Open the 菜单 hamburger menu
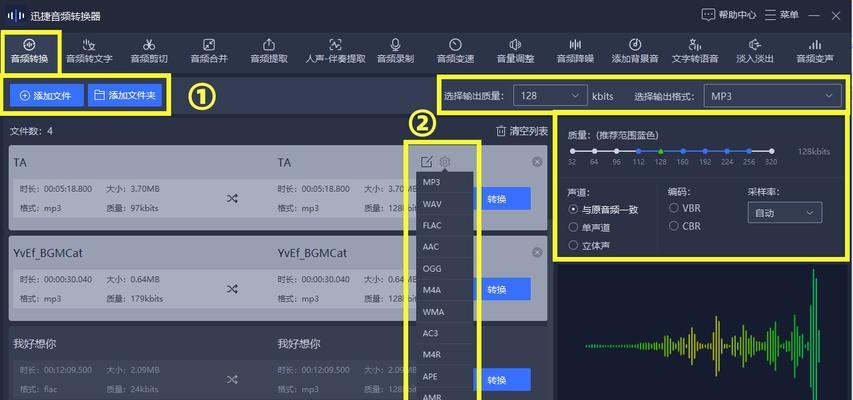Screen dimensions: 853x400 pyautogui.click(x=782, y=15)
